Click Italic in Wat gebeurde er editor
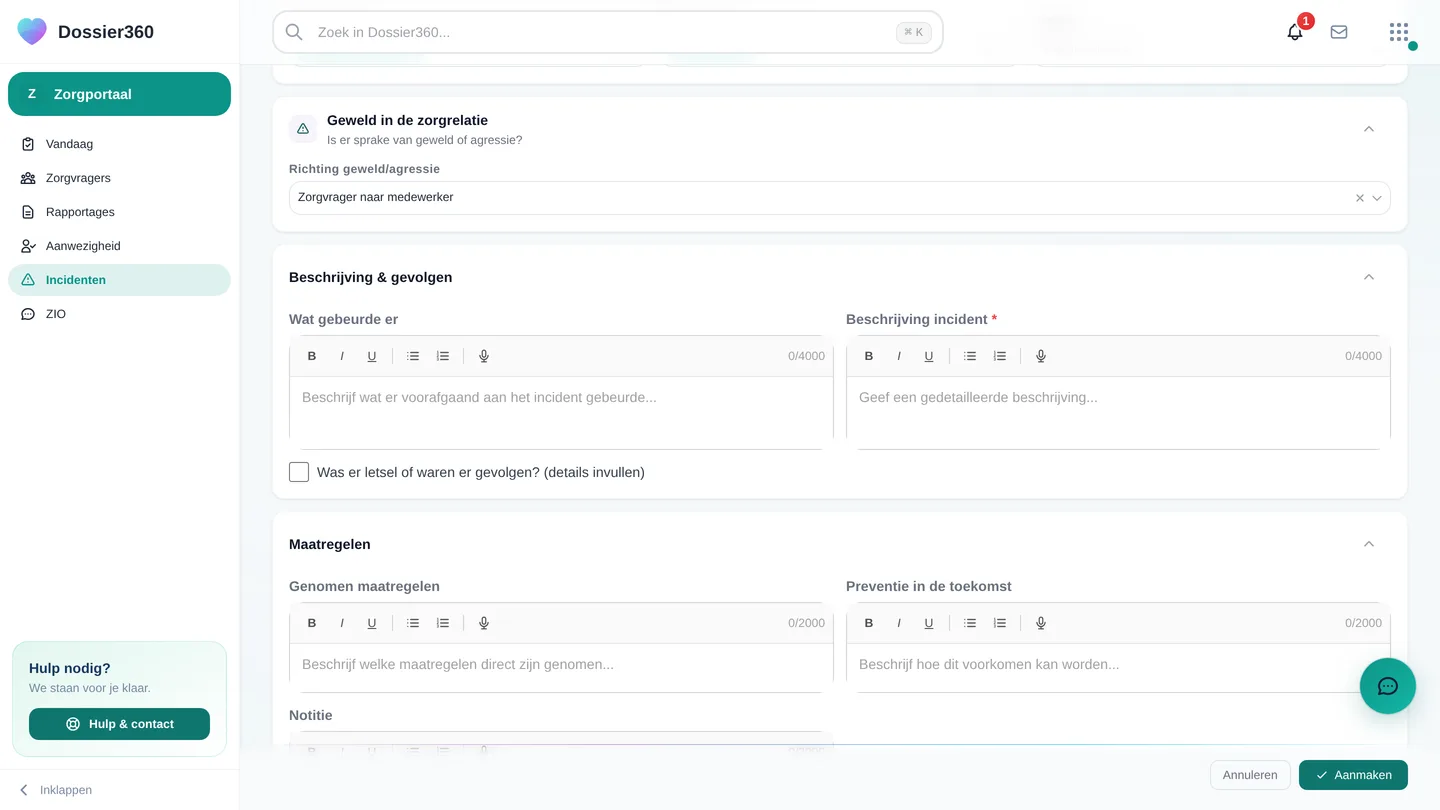The height and width of the screenshot is (810, 1440). 342,356
